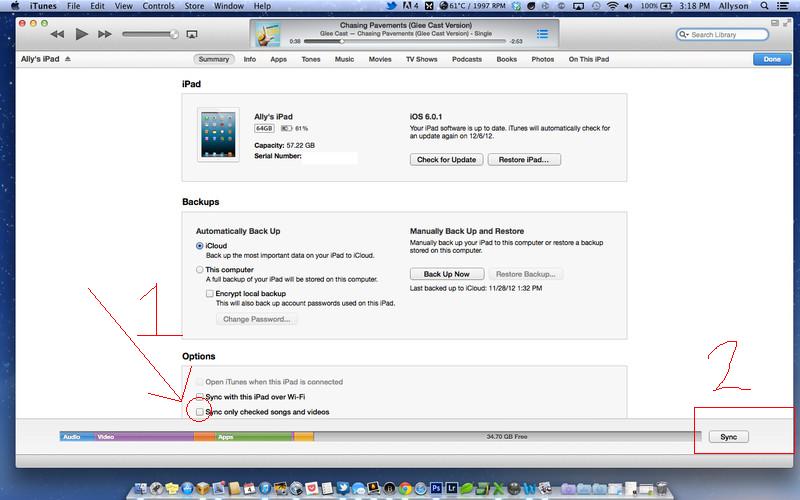Go to the Music tab
The width and height of the screenshot is (800, 500).
(344, 59)
